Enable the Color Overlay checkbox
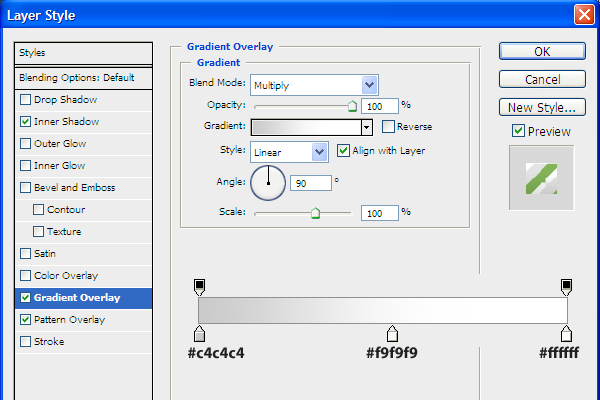Screen dimensions: 600x400 pos(25,276)
